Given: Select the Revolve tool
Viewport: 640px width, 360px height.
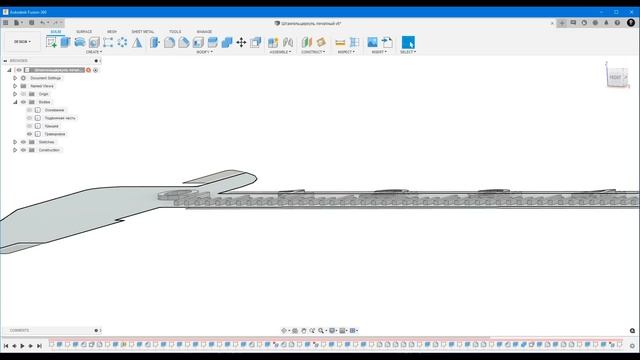Looking at the screenshot, I should coord(80,42).
